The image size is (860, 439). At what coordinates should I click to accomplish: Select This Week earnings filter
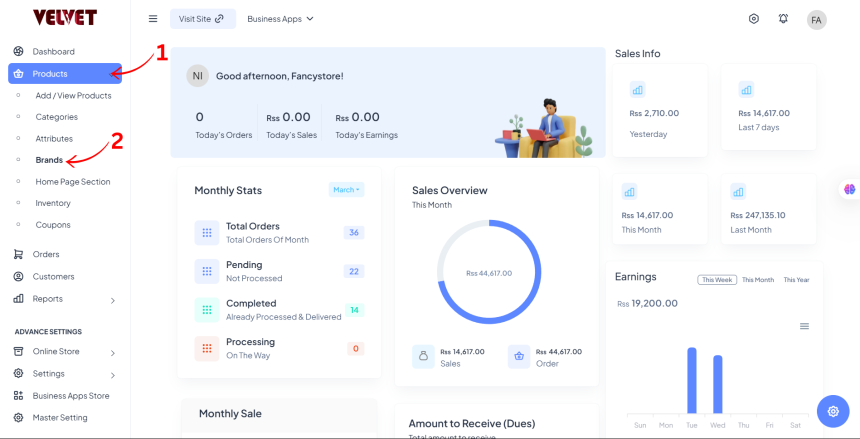point(717,280)
